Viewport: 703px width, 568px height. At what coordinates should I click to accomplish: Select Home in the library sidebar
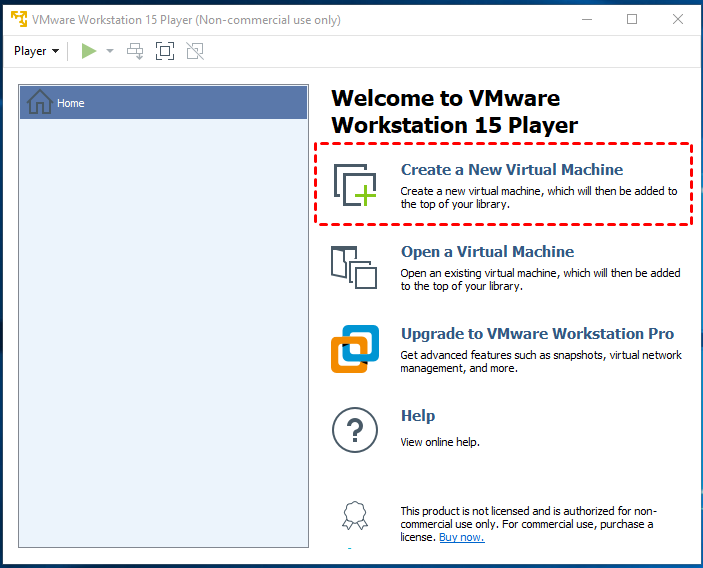[x=70, y=103]
